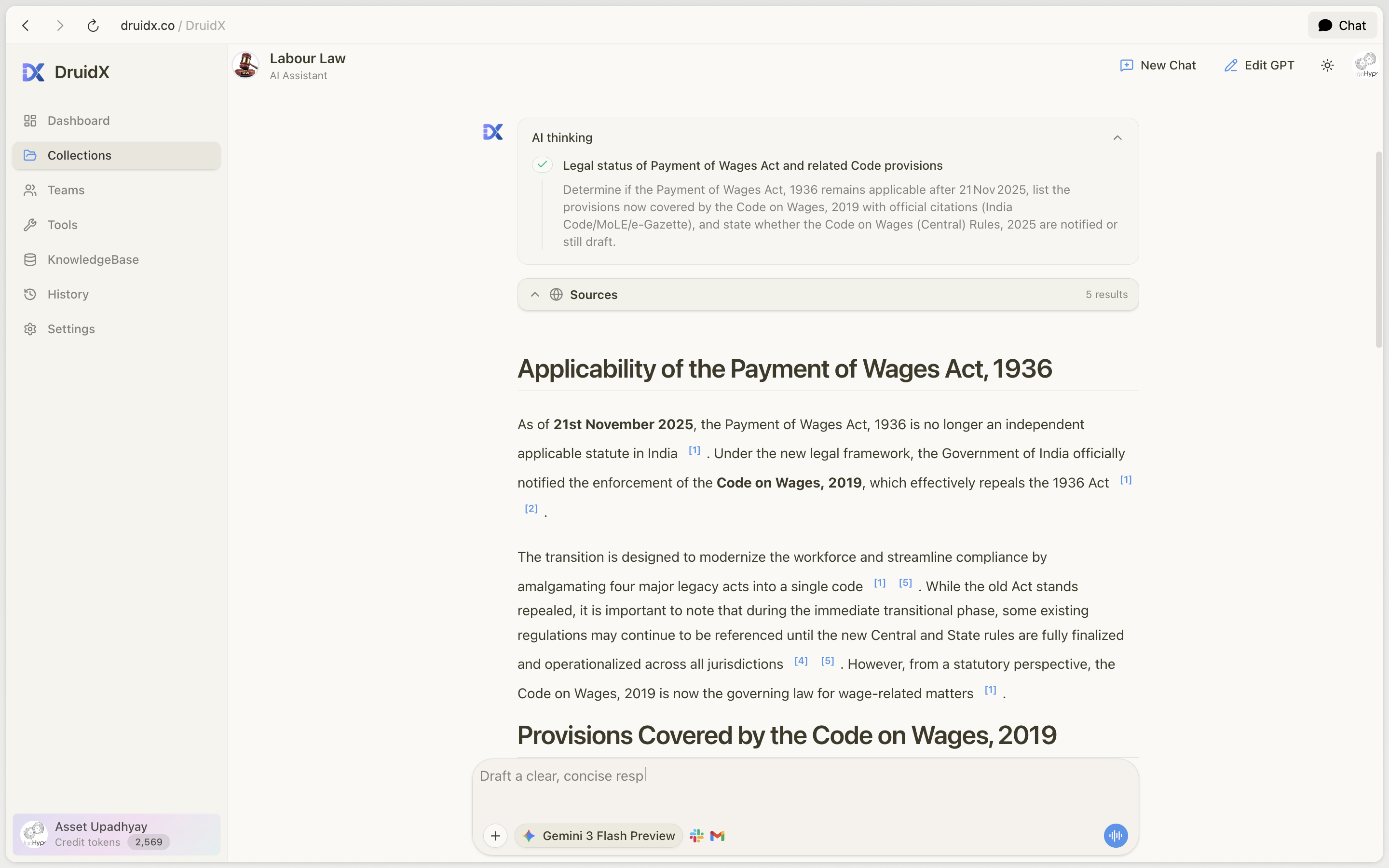The image size is (1389, 868).
Task: Click the green checkmark on thinking step
Action: pos(542,165)
